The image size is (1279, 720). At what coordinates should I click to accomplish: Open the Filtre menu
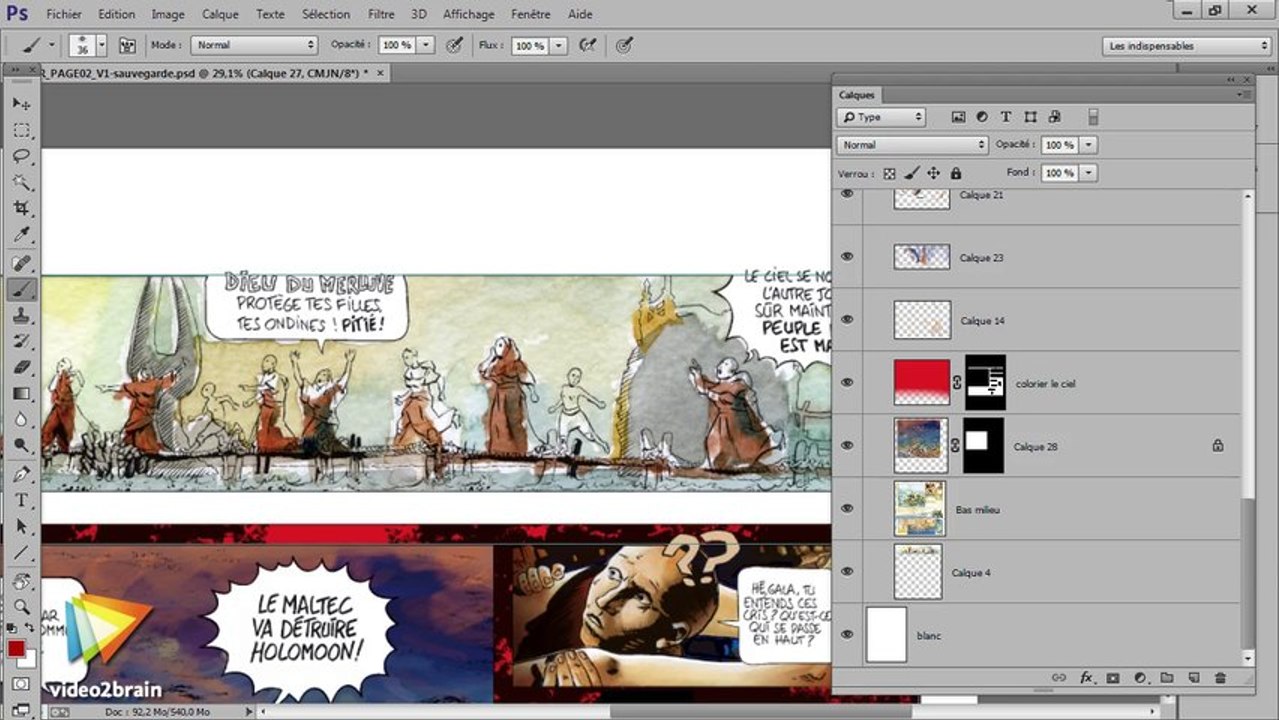tap(380, 14)
